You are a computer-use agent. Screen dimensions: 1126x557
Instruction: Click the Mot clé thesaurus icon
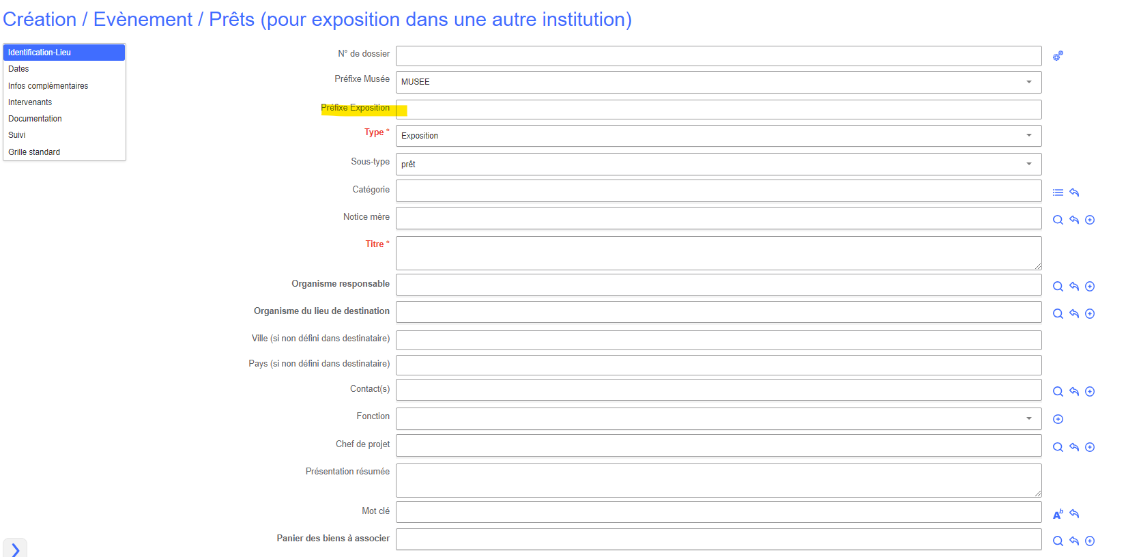(1058, 514)
